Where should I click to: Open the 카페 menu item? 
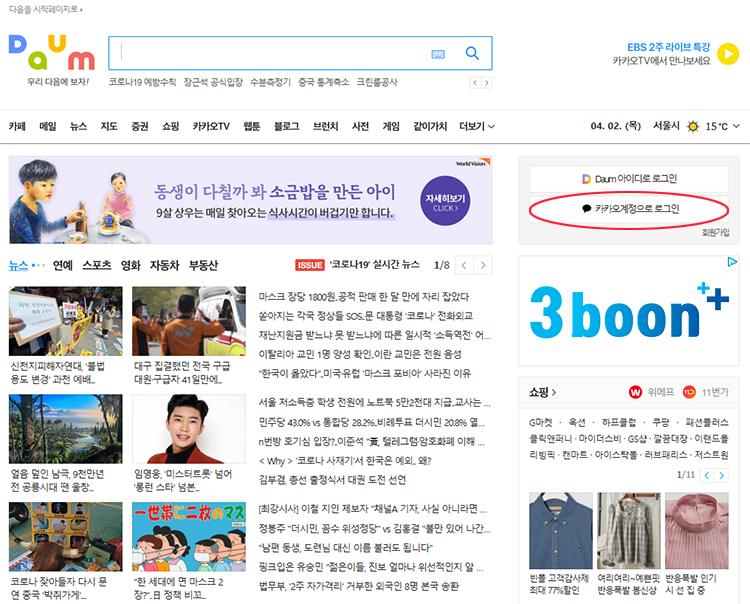(17, 126)
